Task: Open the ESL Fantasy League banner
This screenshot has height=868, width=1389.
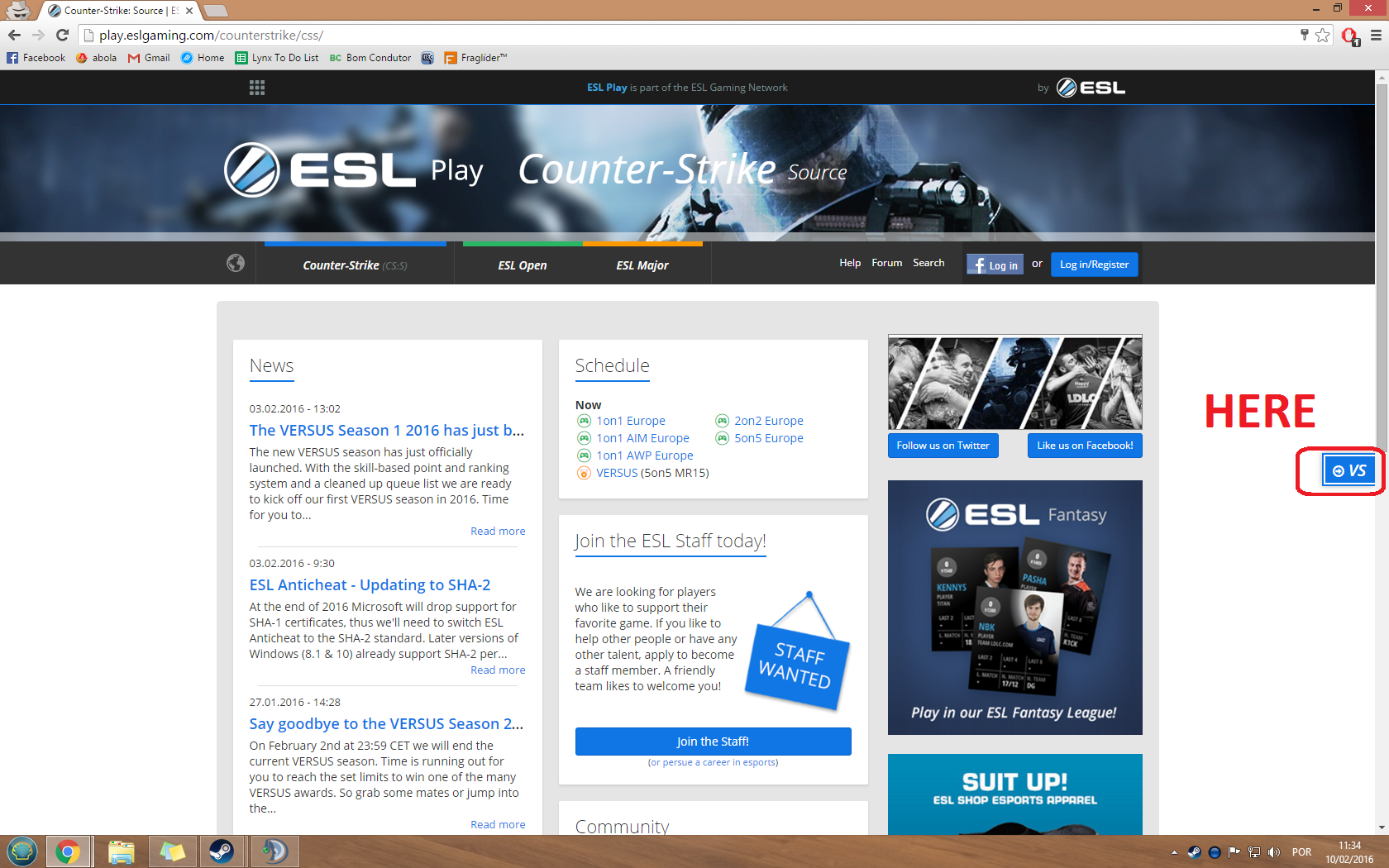Action: [x=1015, y=608]
